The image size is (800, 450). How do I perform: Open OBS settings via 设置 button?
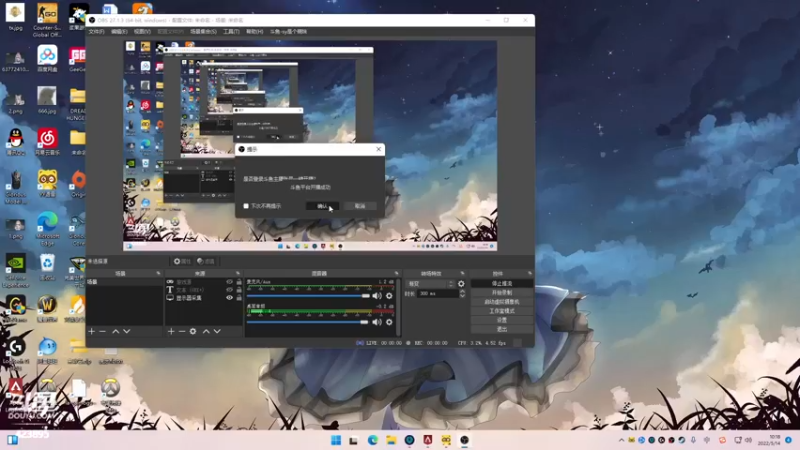(502, 320)
